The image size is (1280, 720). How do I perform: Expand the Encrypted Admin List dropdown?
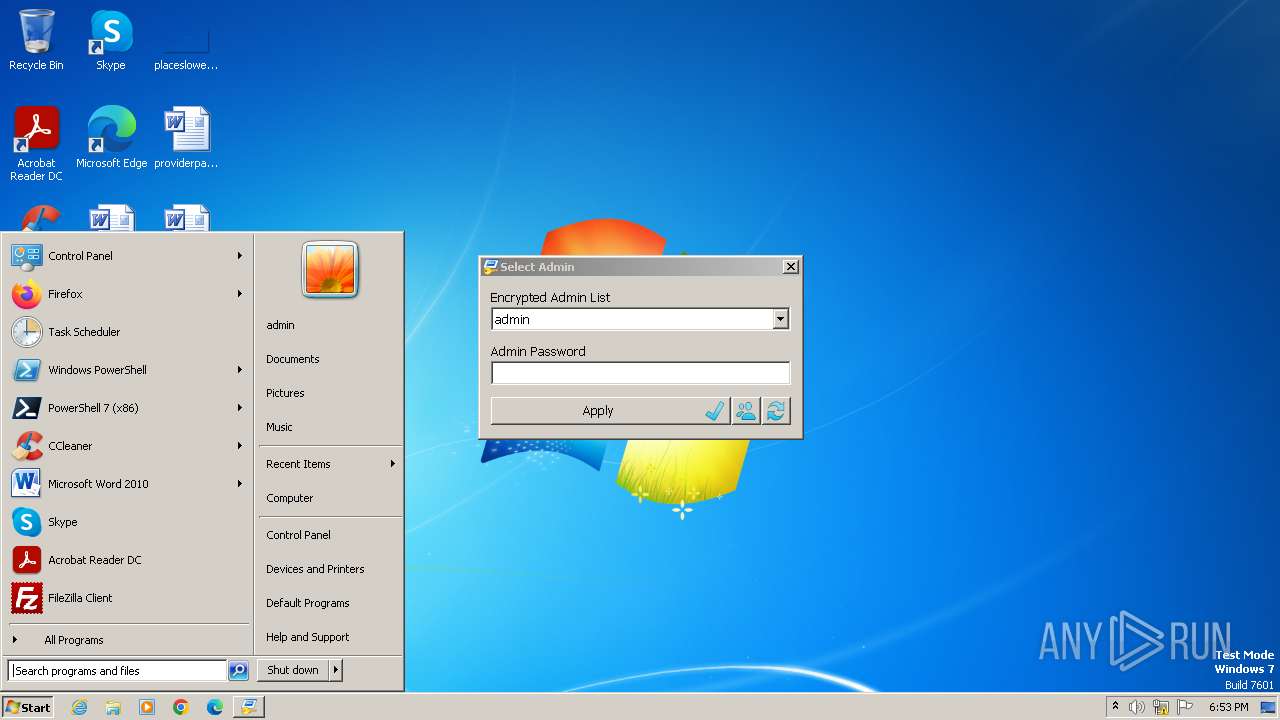[780, 319]
